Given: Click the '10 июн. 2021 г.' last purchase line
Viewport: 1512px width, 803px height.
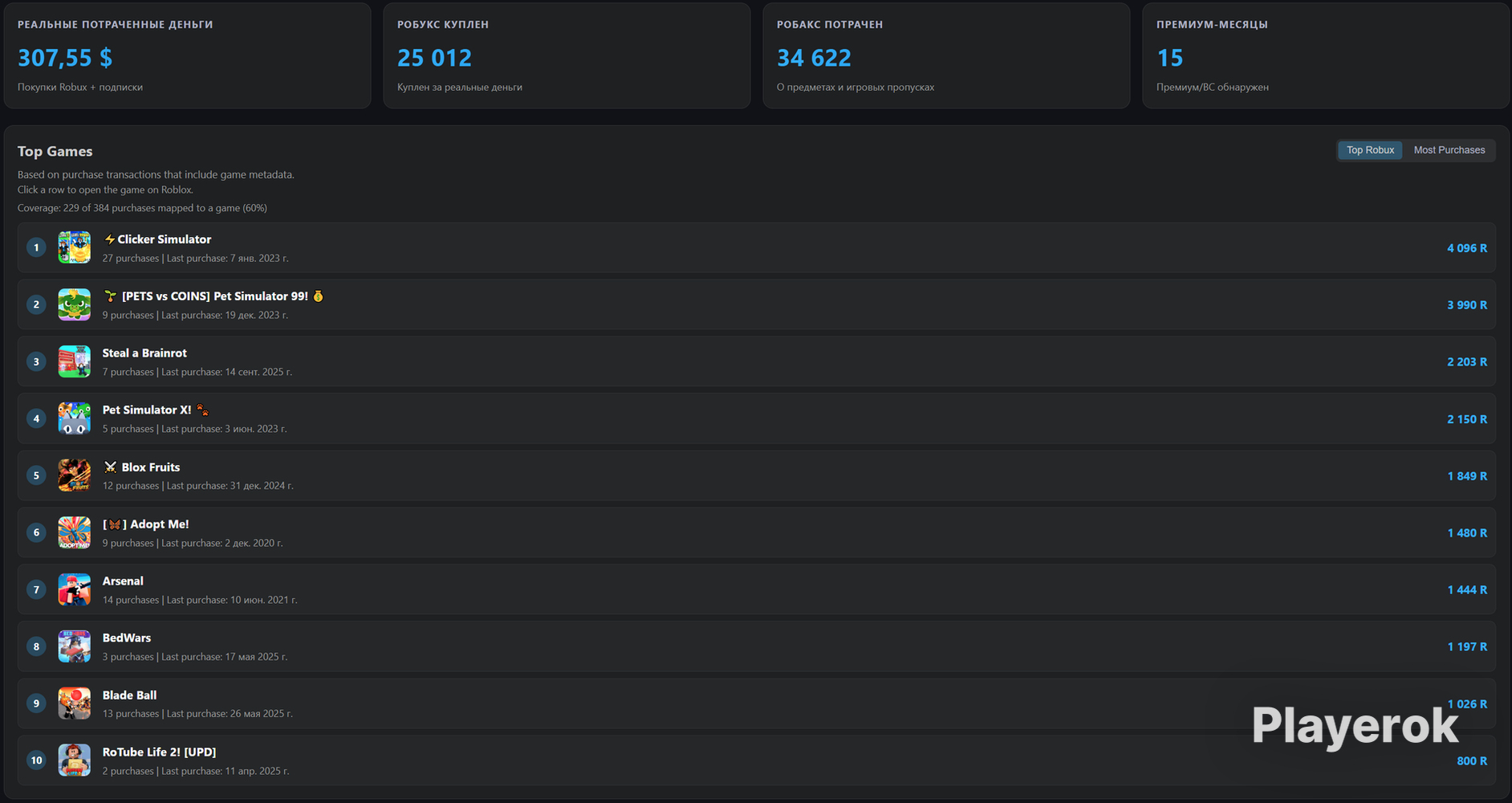Looking at the screenshot, I should pos(200,601).
